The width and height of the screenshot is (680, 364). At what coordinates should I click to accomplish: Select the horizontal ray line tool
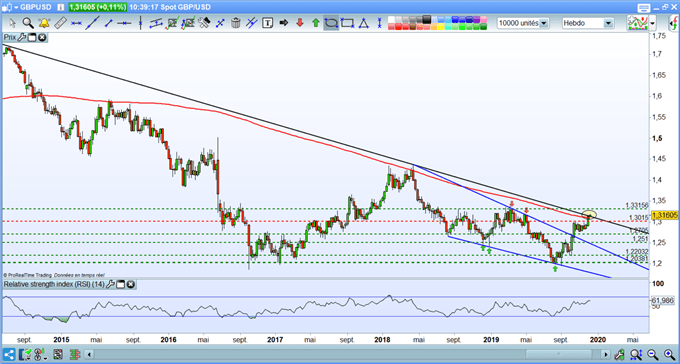[124, 23]
